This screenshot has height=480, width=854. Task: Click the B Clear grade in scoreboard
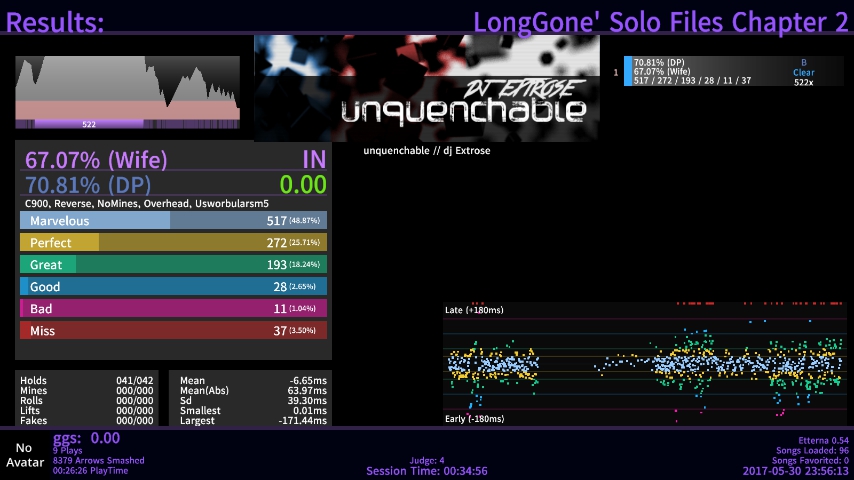coord(803,68)
